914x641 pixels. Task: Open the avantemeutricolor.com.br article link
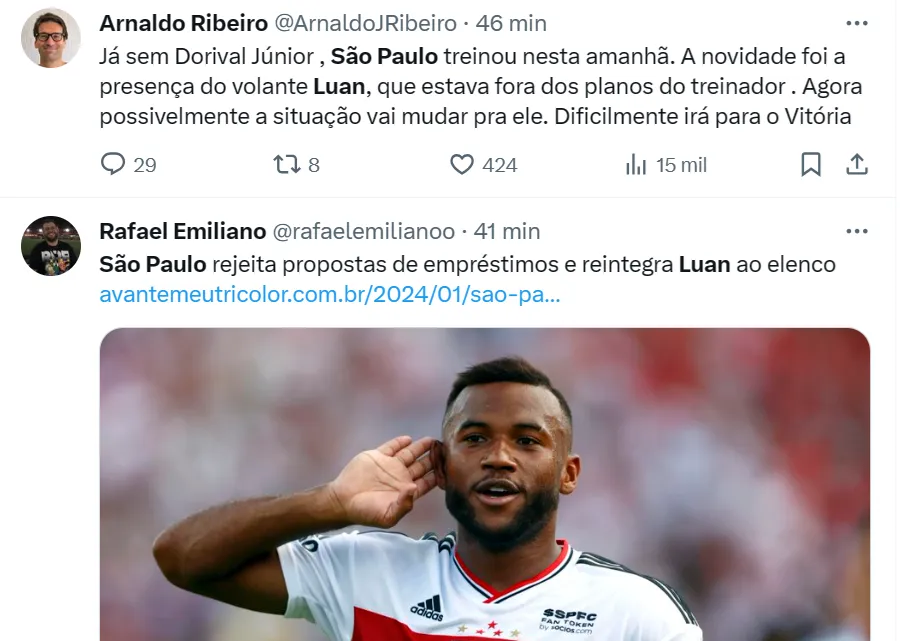(x=330, y=294)
